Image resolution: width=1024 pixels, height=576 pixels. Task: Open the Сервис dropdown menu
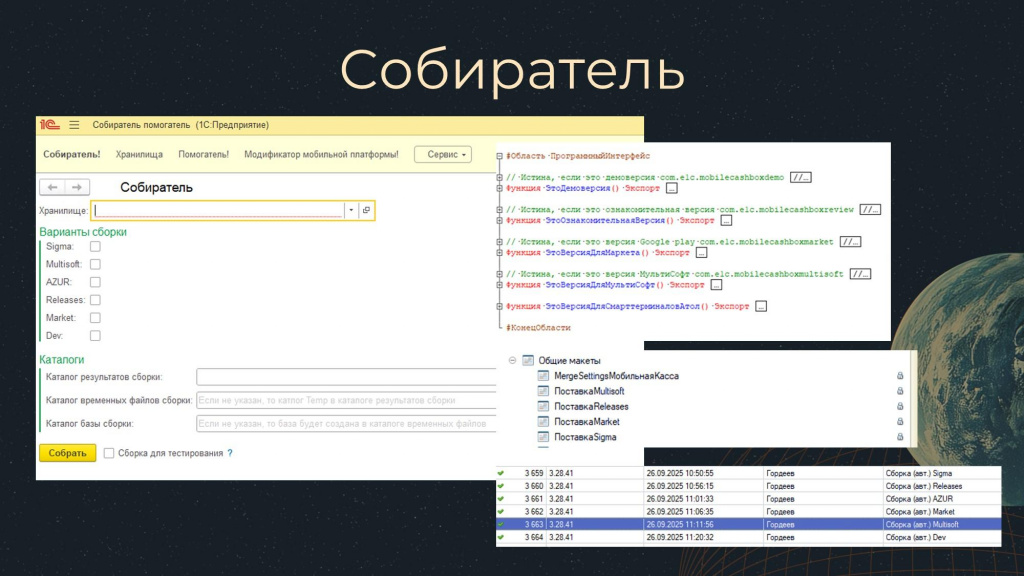[x=443, y=155]
